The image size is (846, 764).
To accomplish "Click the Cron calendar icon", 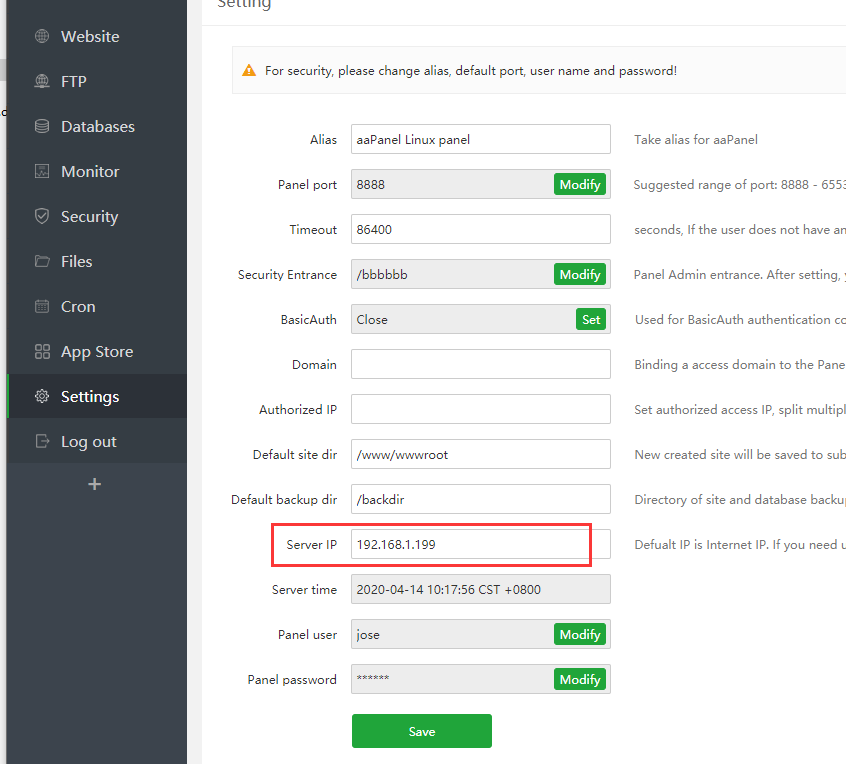I will [x=42, y=307].
